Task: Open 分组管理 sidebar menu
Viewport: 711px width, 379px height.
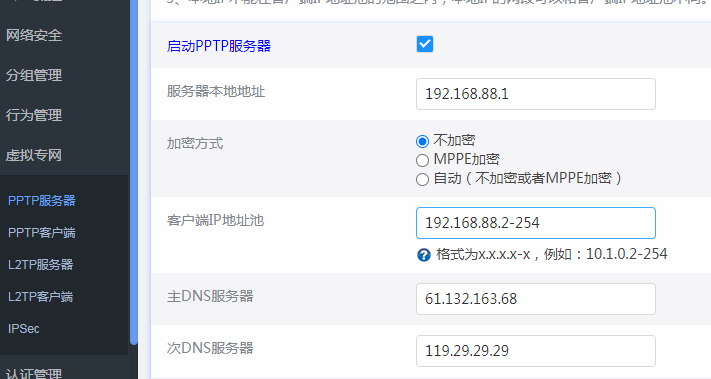Action: click(34, 75)
